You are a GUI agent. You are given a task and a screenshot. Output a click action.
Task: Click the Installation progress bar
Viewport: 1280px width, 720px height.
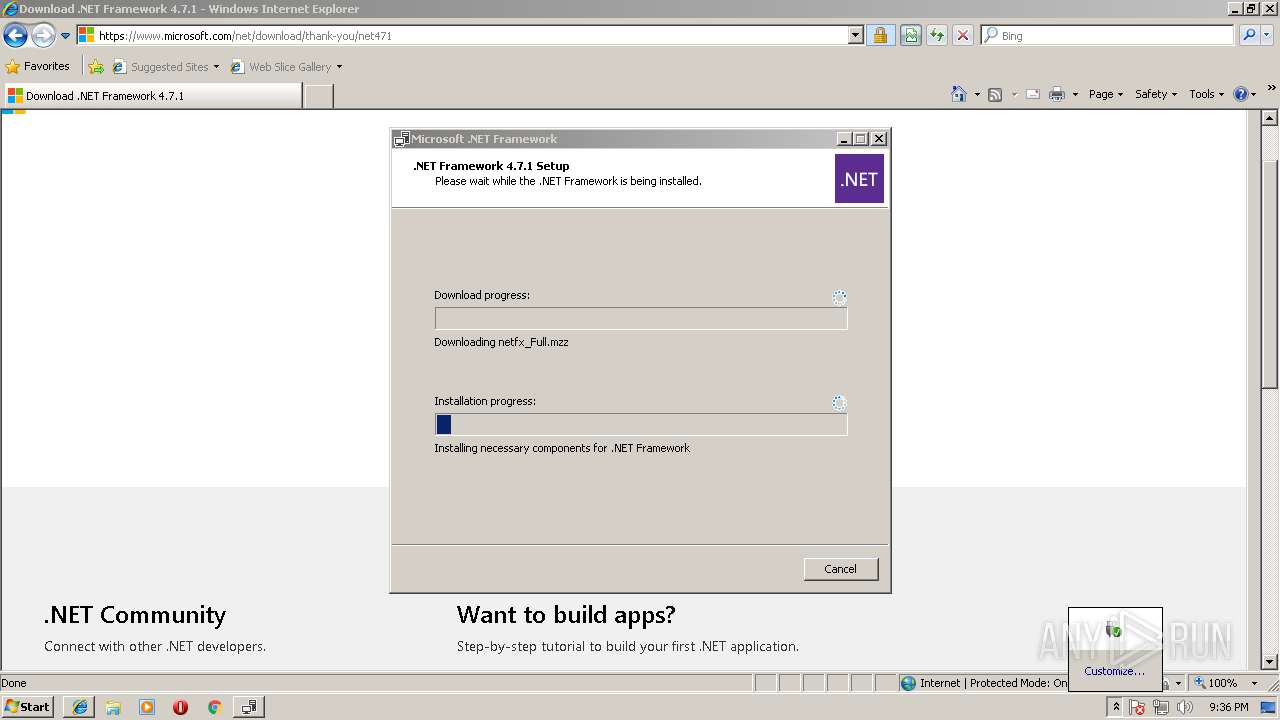click(641, 425)
